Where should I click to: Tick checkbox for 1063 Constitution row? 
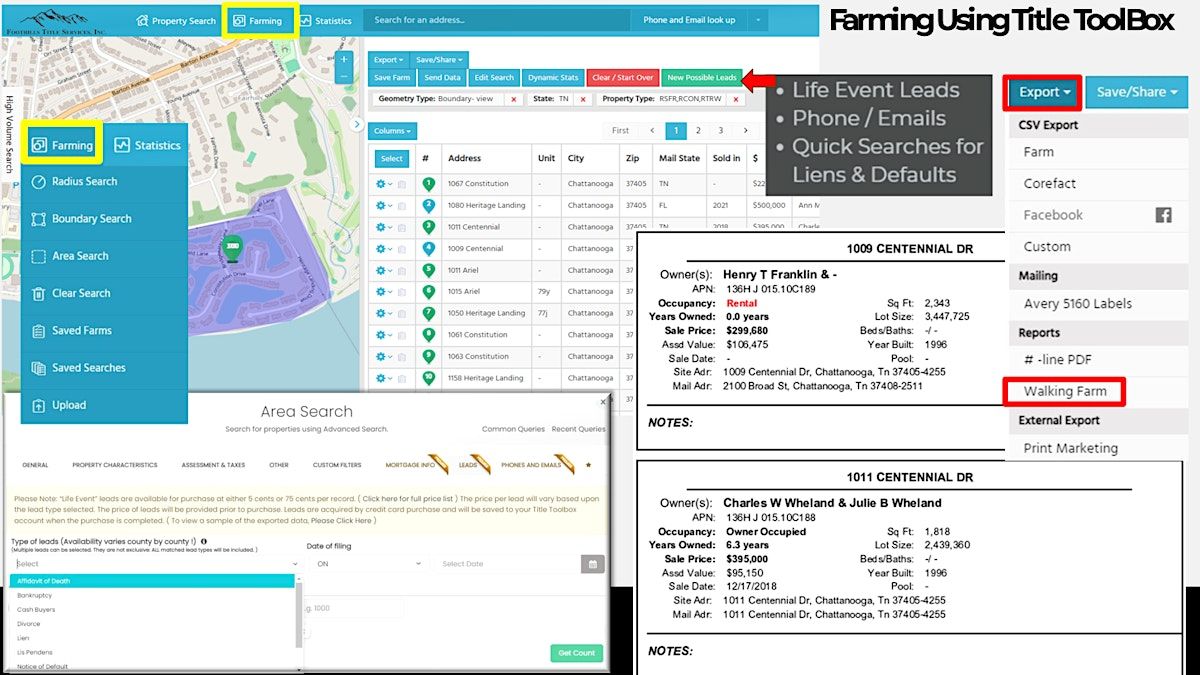(x=402, y=357)
